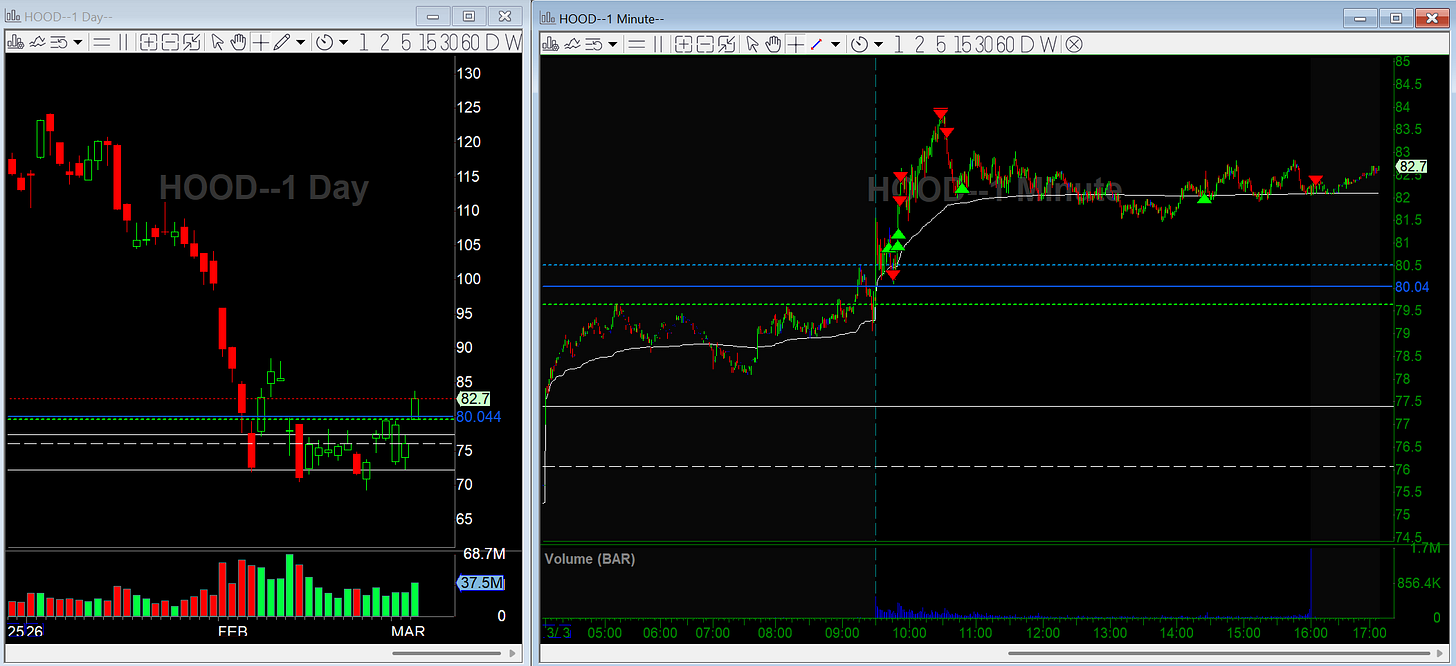Set 1 Minute window to 2-minute interval
The height and width of the screenshot is (666, 1456).
click(x=919, y=43)
